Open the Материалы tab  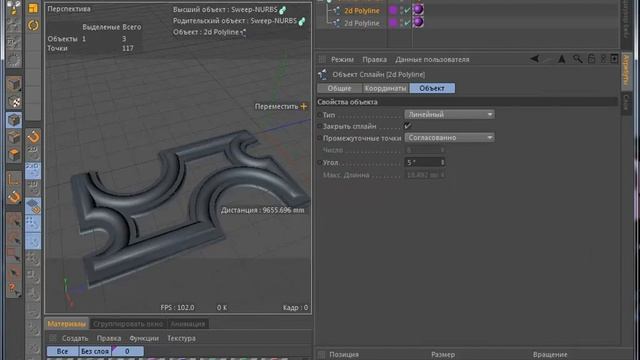pos(67,324)
